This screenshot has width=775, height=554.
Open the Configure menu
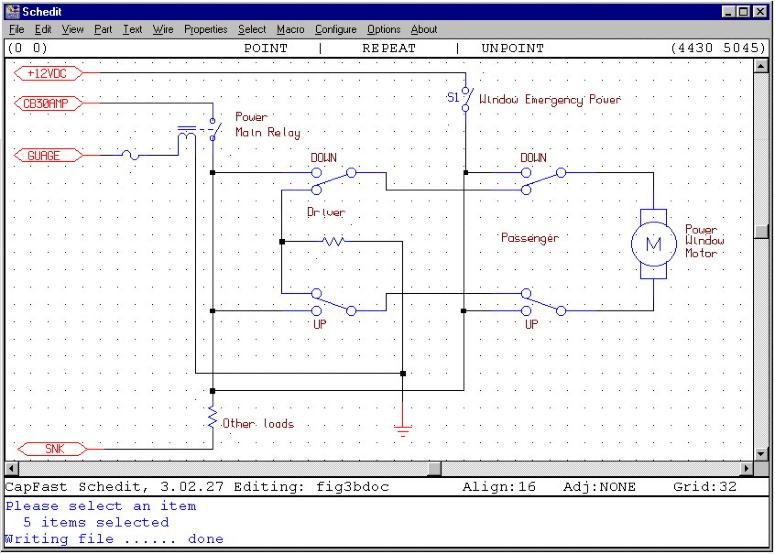335,30
